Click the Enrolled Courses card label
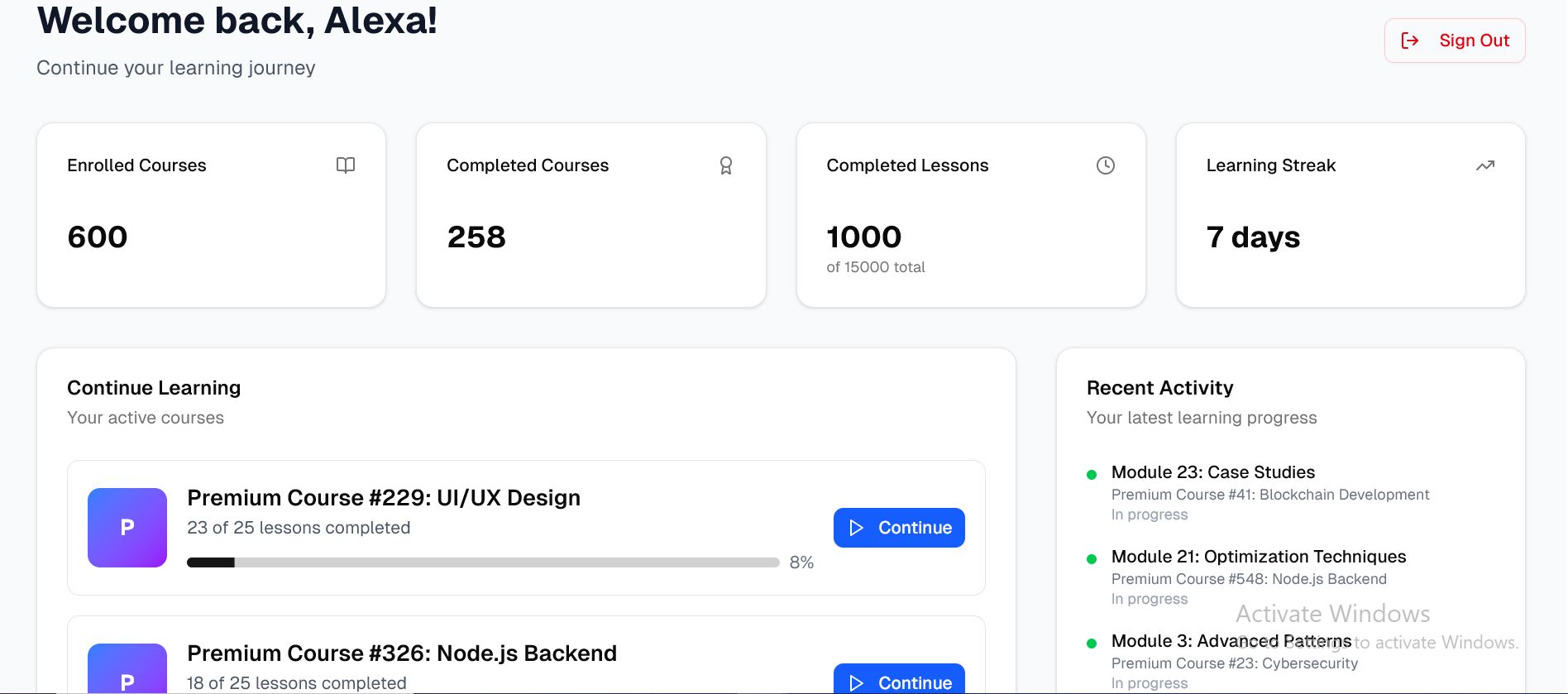Viewport: 1568px width, 694px height. coord(136,165)
